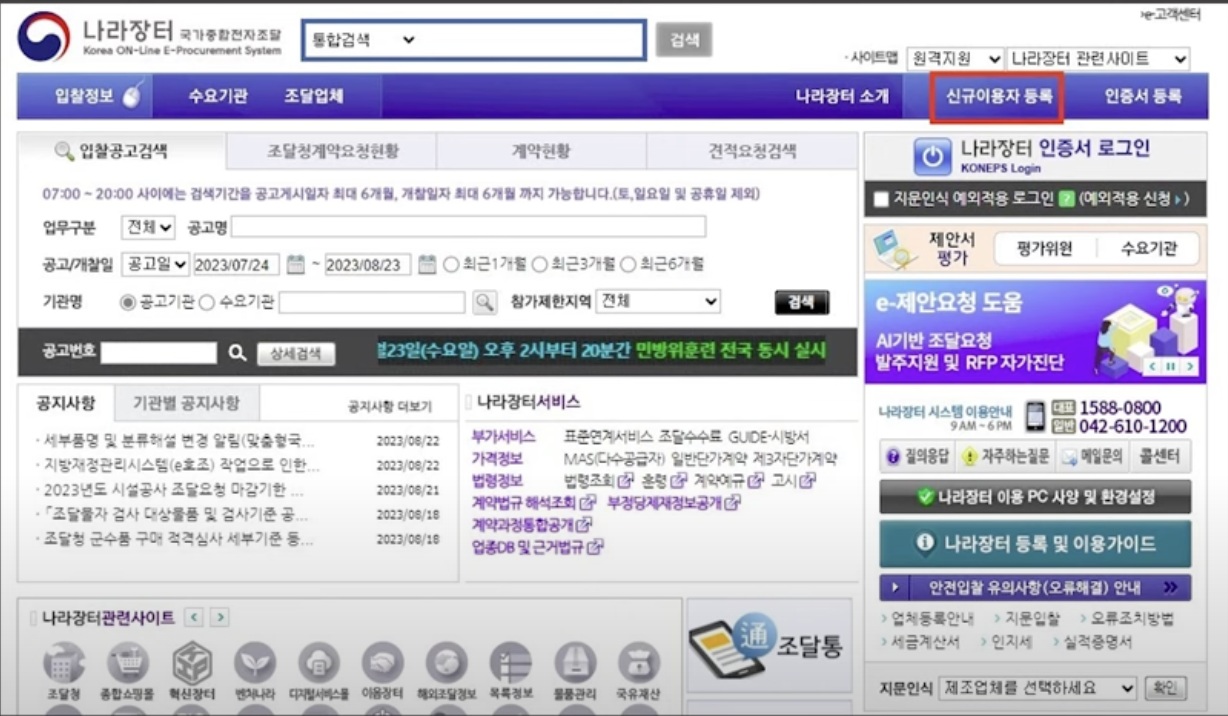Viewport: 1228px width, 716px height.
Task: Open 나라장터 이용 PC 사양 및 환경설정
Action: 1035,496
